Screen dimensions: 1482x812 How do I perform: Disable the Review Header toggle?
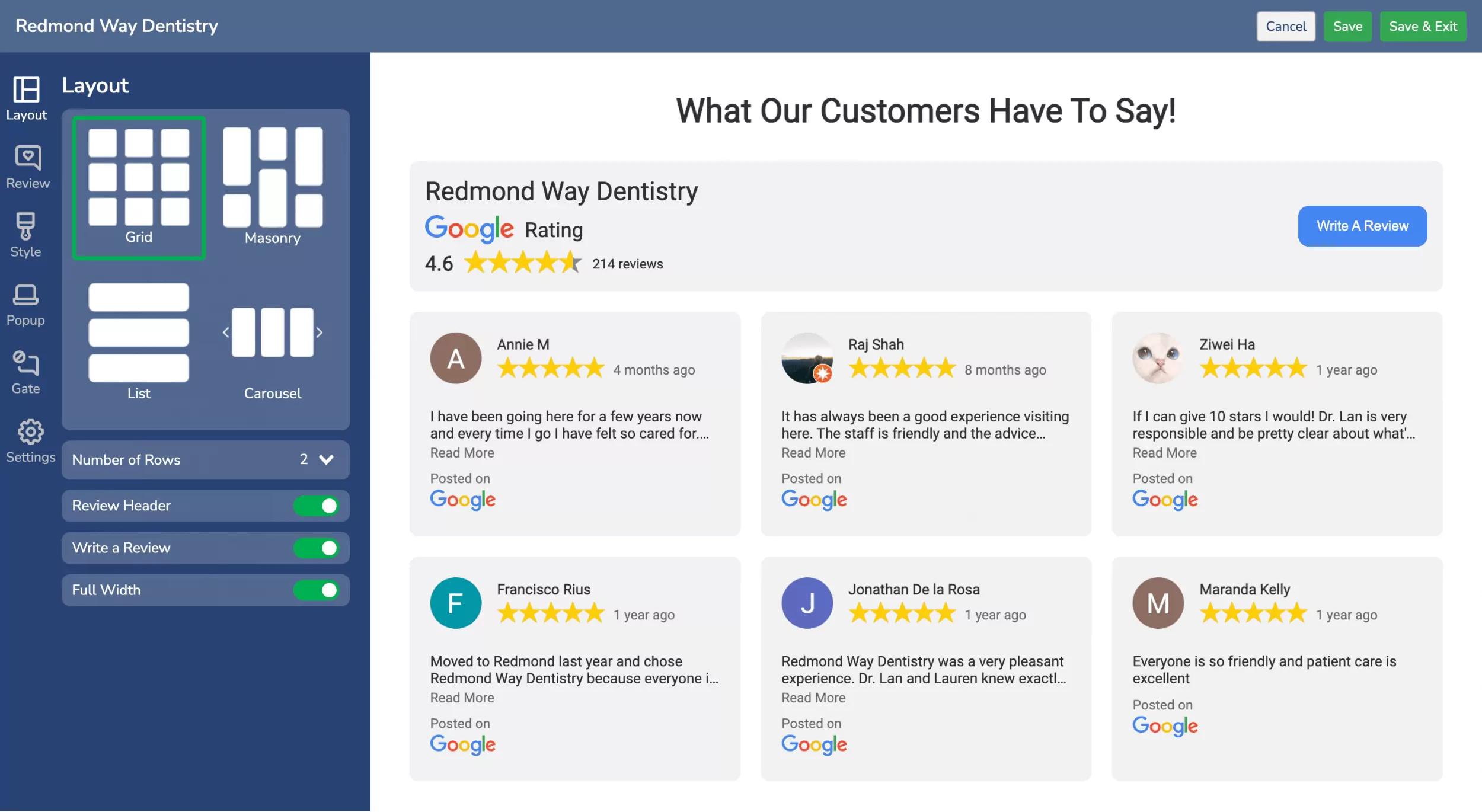pyautogui.click(x=316, y=506)
